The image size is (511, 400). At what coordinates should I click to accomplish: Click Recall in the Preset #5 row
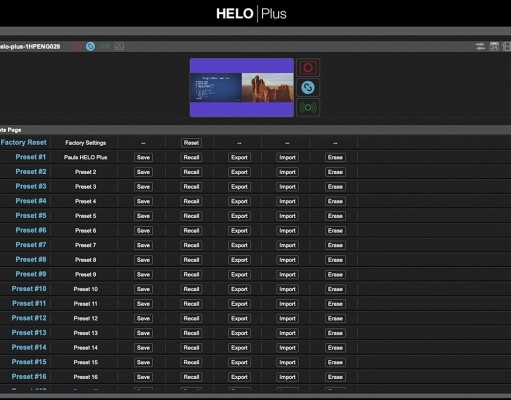[191, 216]
